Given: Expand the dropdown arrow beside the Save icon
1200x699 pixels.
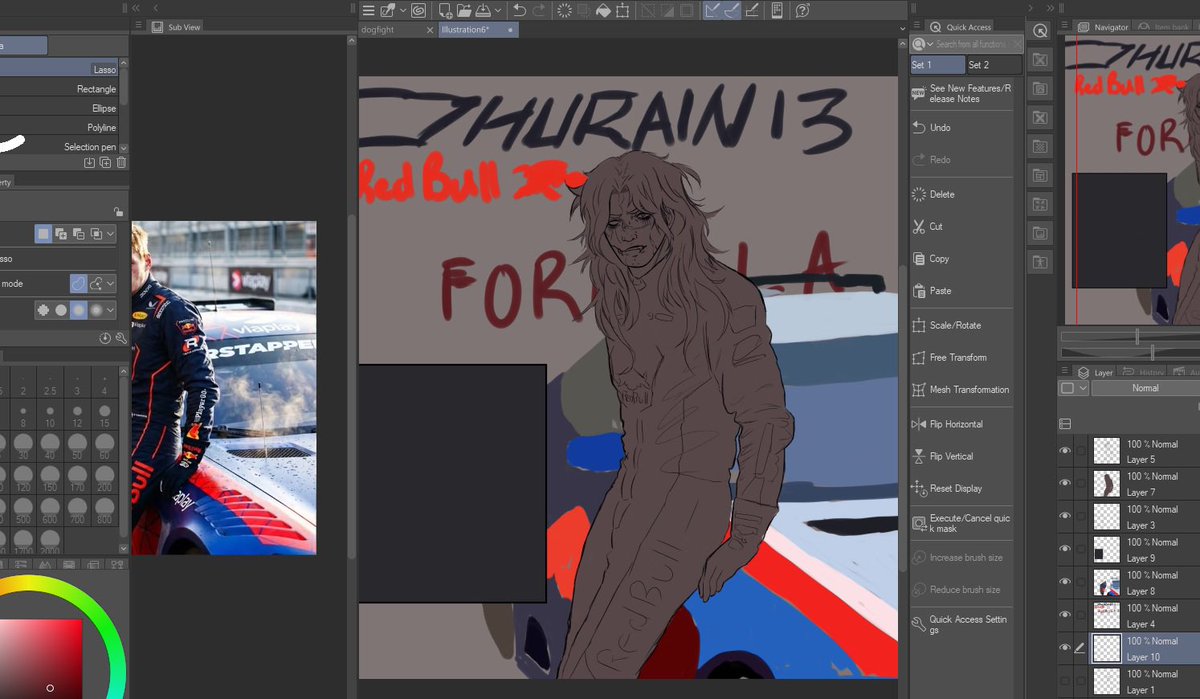Looking at the screenshot, I should click(498, 10).
